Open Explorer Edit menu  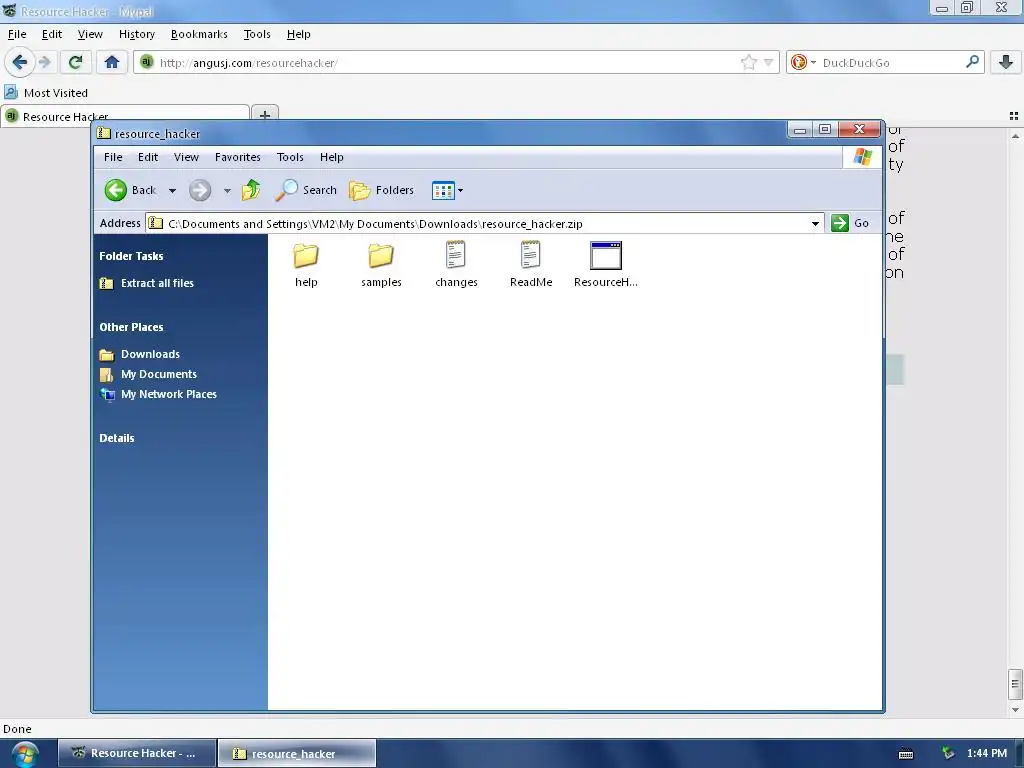tap(148, 157)
